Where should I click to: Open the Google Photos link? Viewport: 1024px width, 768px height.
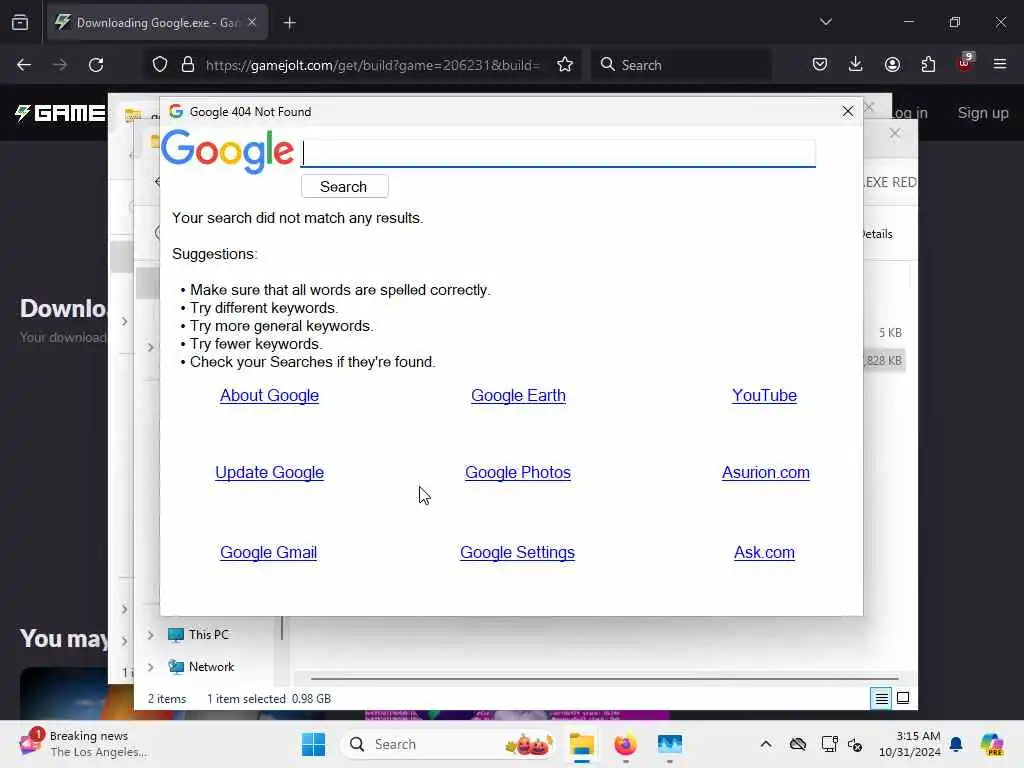[518, 473]
